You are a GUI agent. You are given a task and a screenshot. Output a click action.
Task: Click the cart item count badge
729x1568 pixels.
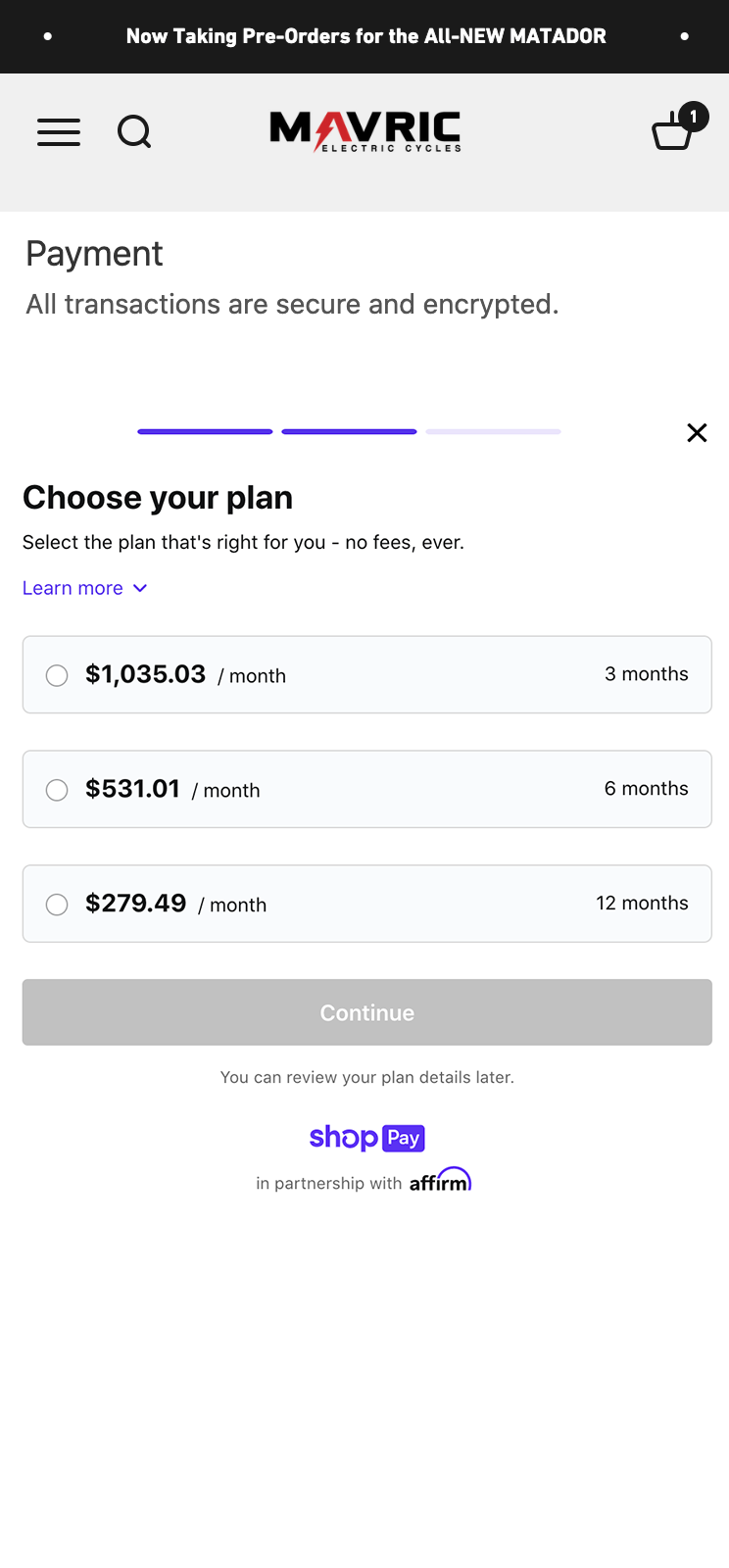click(694, 117)
